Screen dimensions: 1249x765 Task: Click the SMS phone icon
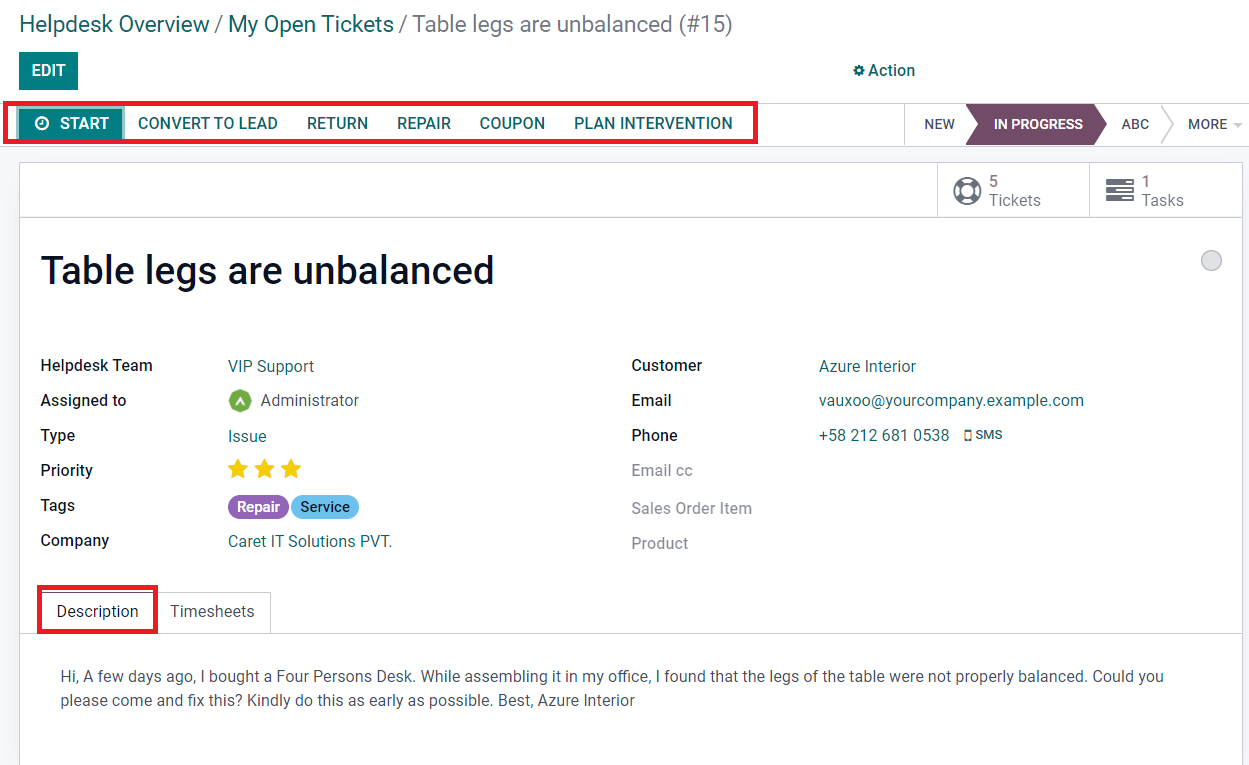coord(968,436)
